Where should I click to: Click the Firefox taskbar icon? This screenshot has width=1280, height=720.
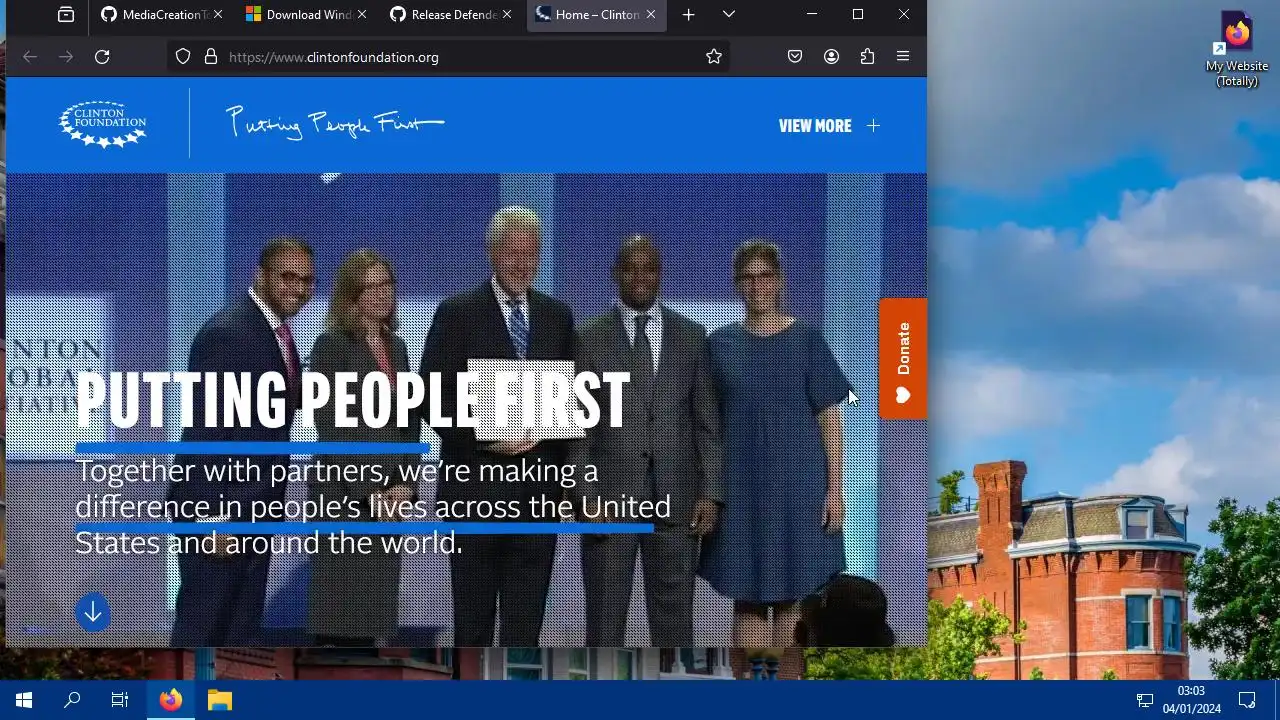click(x=171, y=700)
